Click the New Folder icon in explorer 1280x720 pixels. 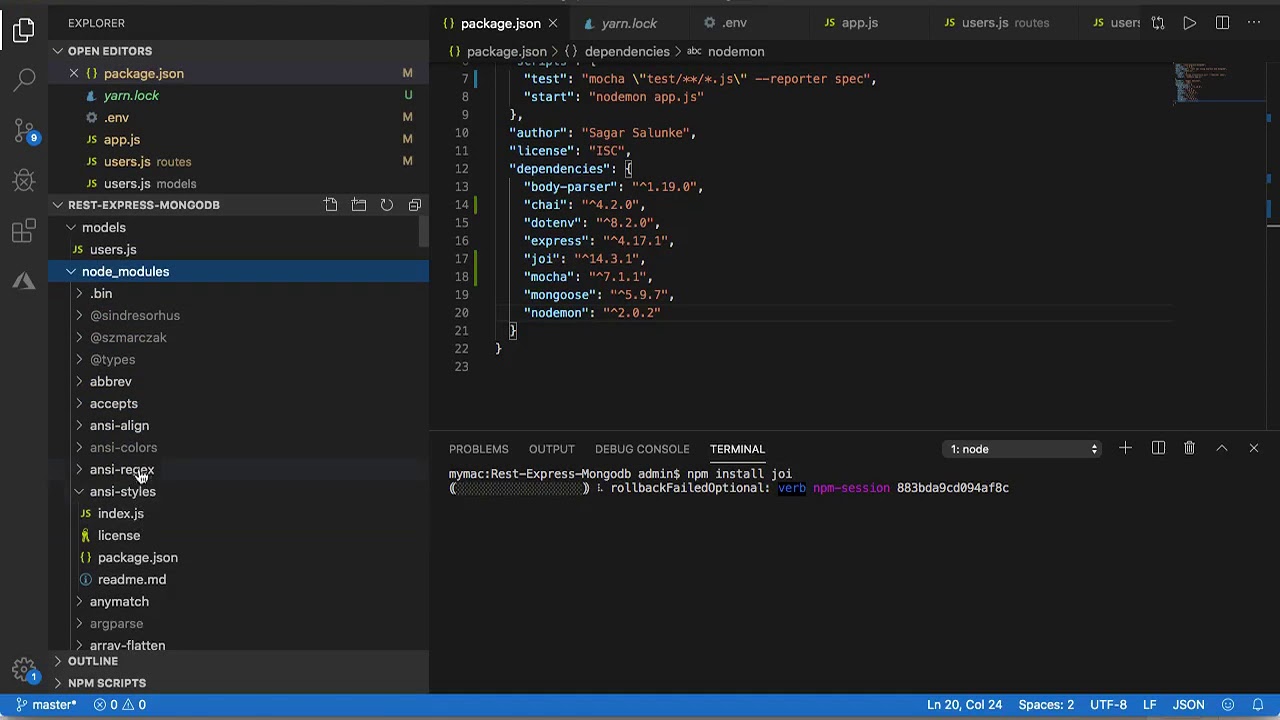click(359, 205)
